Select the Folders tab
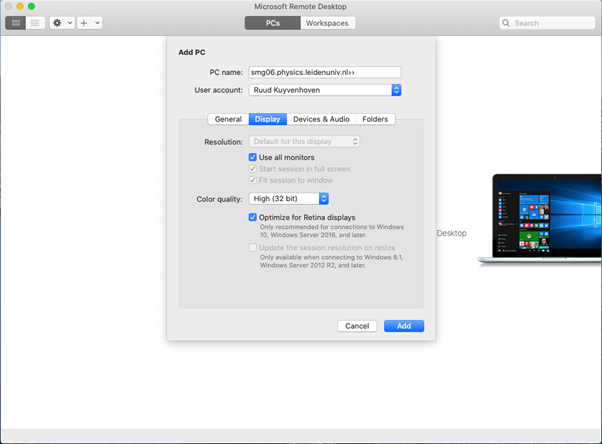Image resolution: width=602 pixels, height=444 pixels. [375, 119]
